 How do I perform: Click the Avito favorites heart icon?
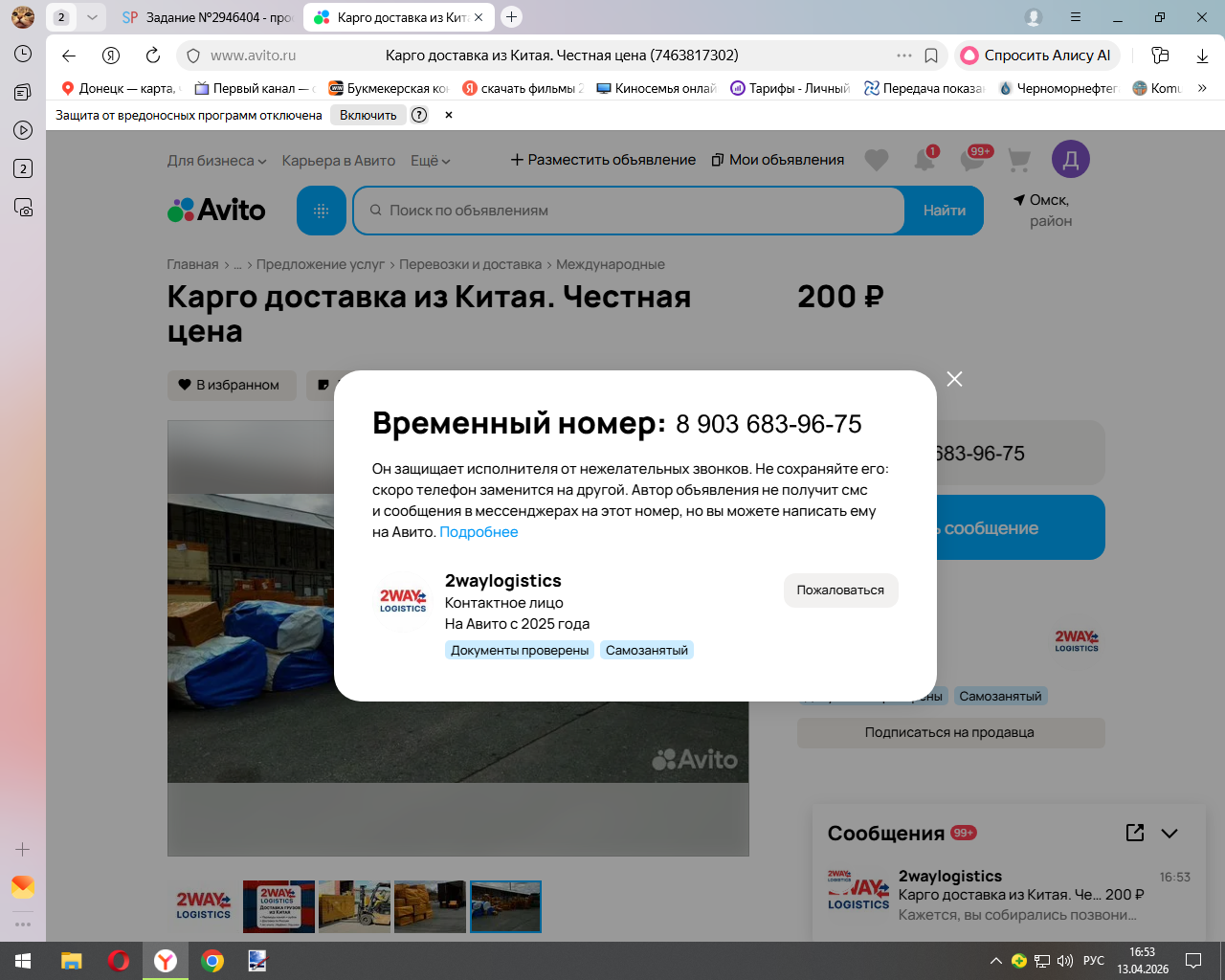click(x=876, y=160)
